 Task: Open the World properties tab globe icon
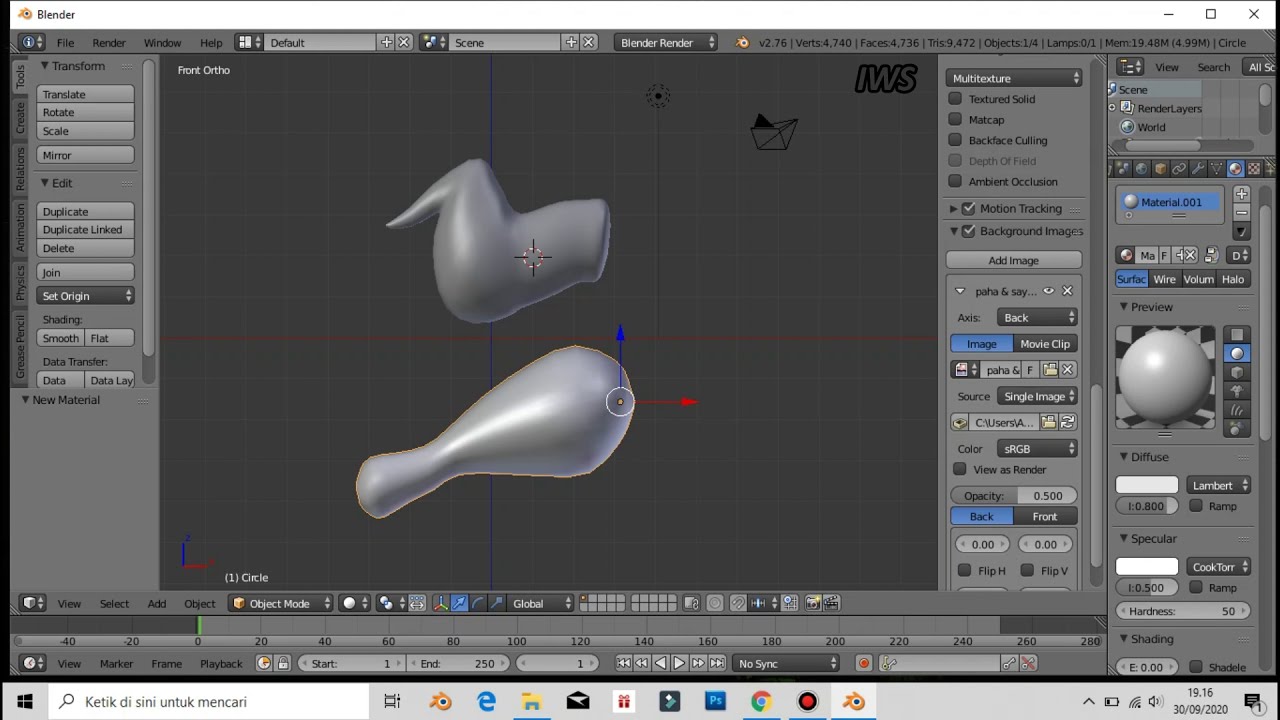1142,169
